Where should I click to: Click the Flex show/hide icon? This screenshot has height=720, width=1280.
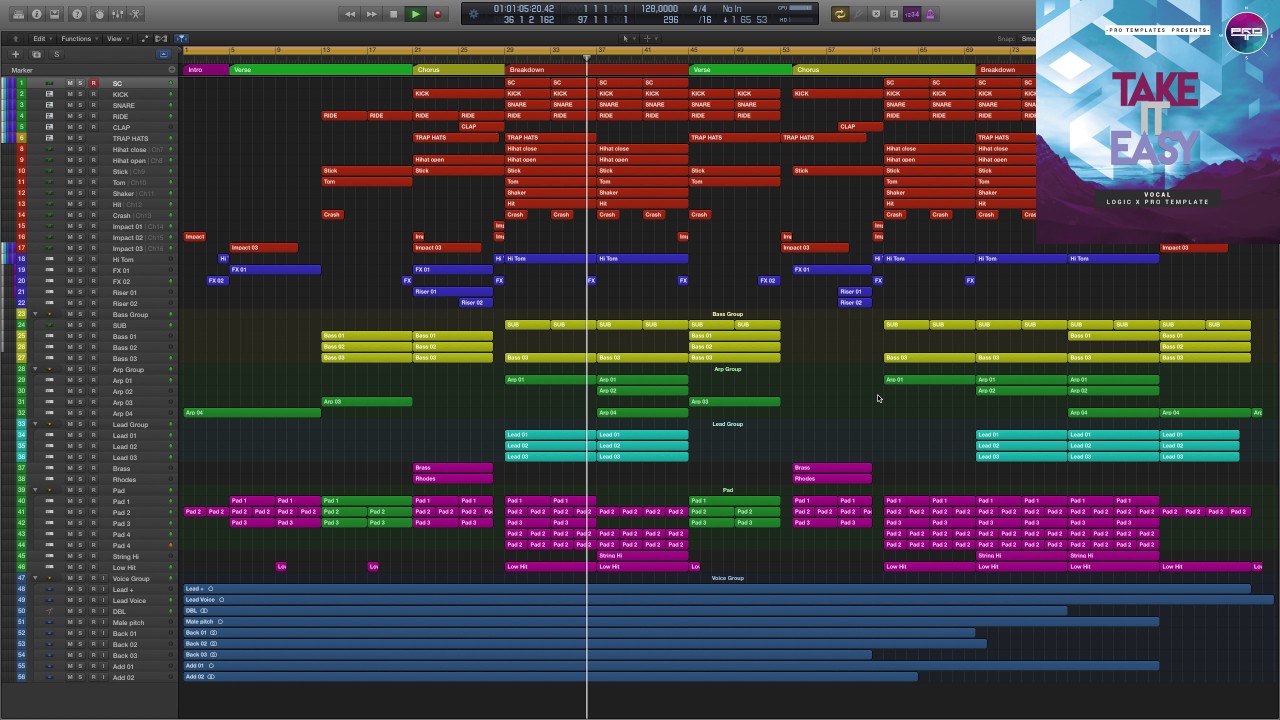[163, 39]
